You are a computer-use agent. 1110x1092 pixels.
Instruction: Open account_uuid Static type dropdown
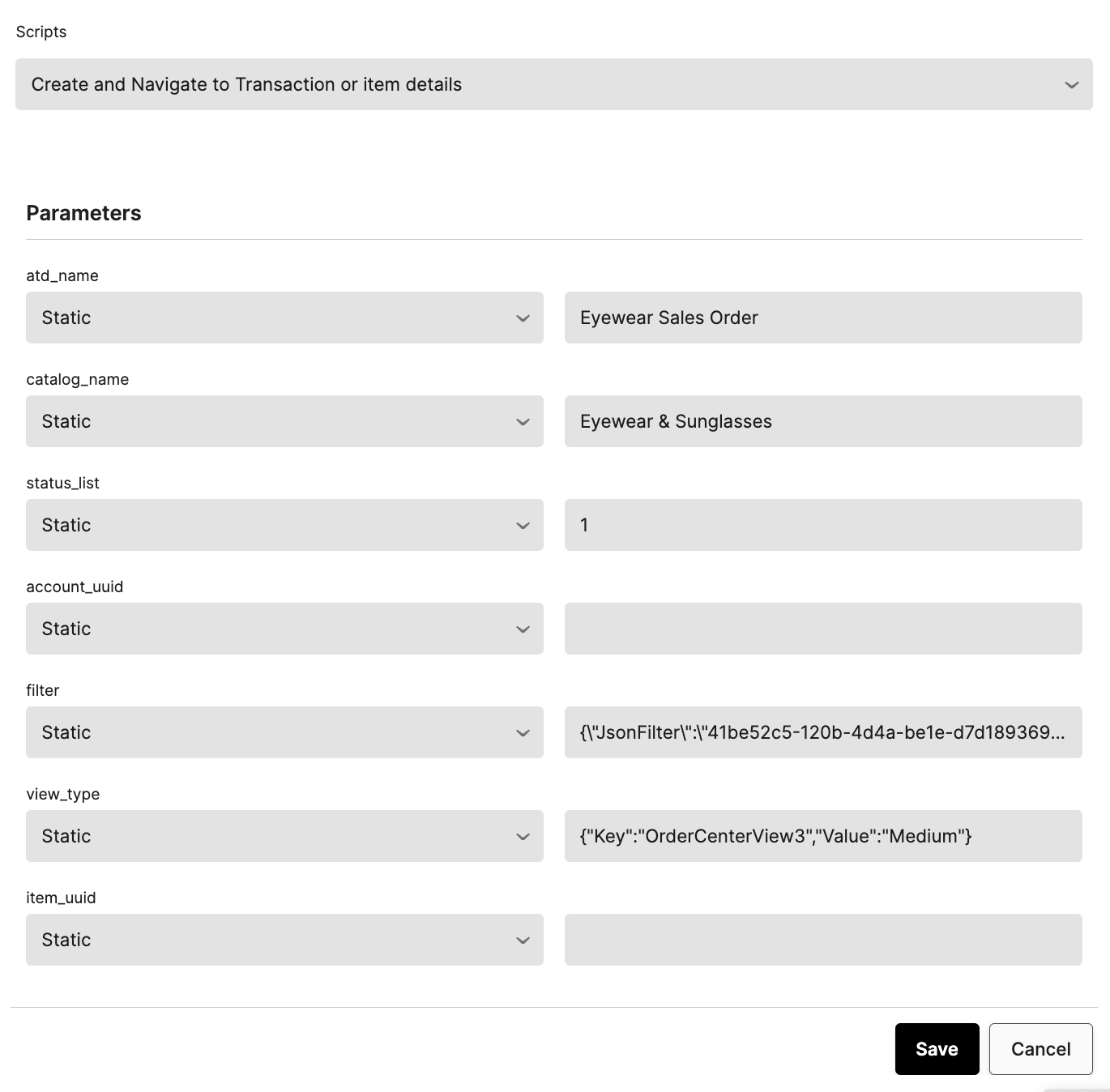pyautogui.click(x=284, y=629)
